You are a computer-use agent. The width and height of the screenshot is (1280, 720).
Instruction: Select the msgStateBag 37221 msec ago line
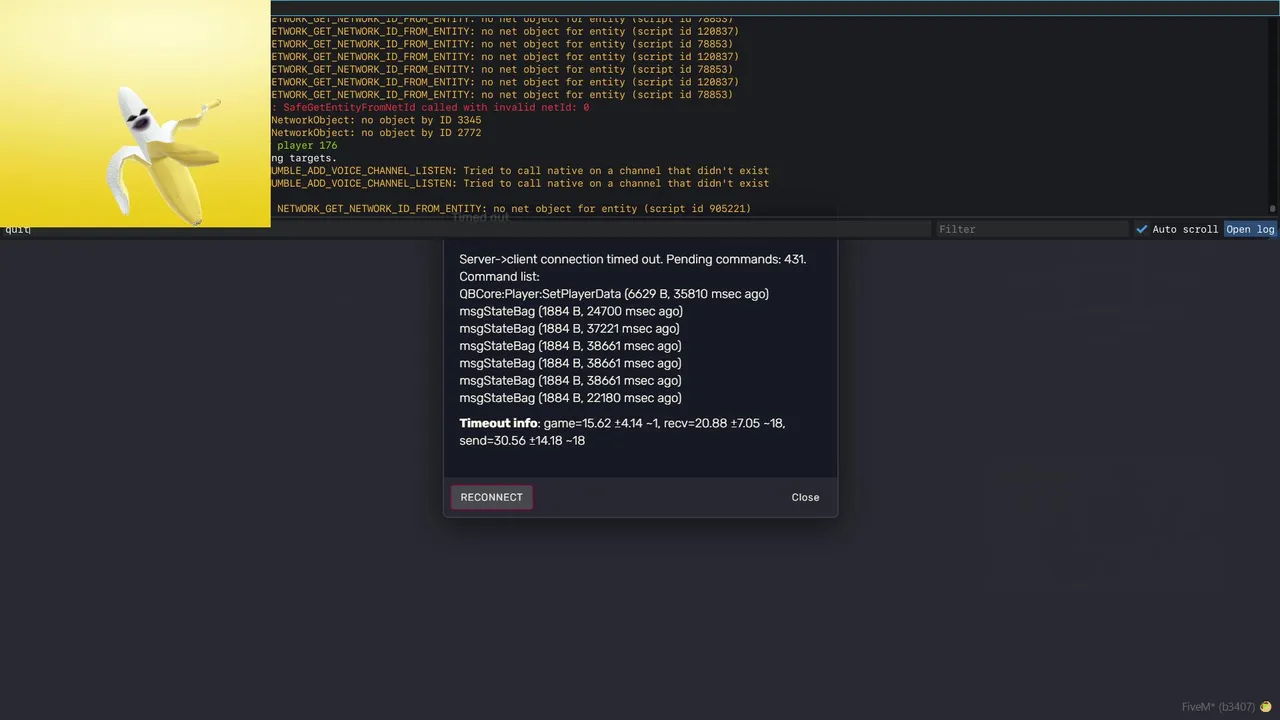[569, 328]
